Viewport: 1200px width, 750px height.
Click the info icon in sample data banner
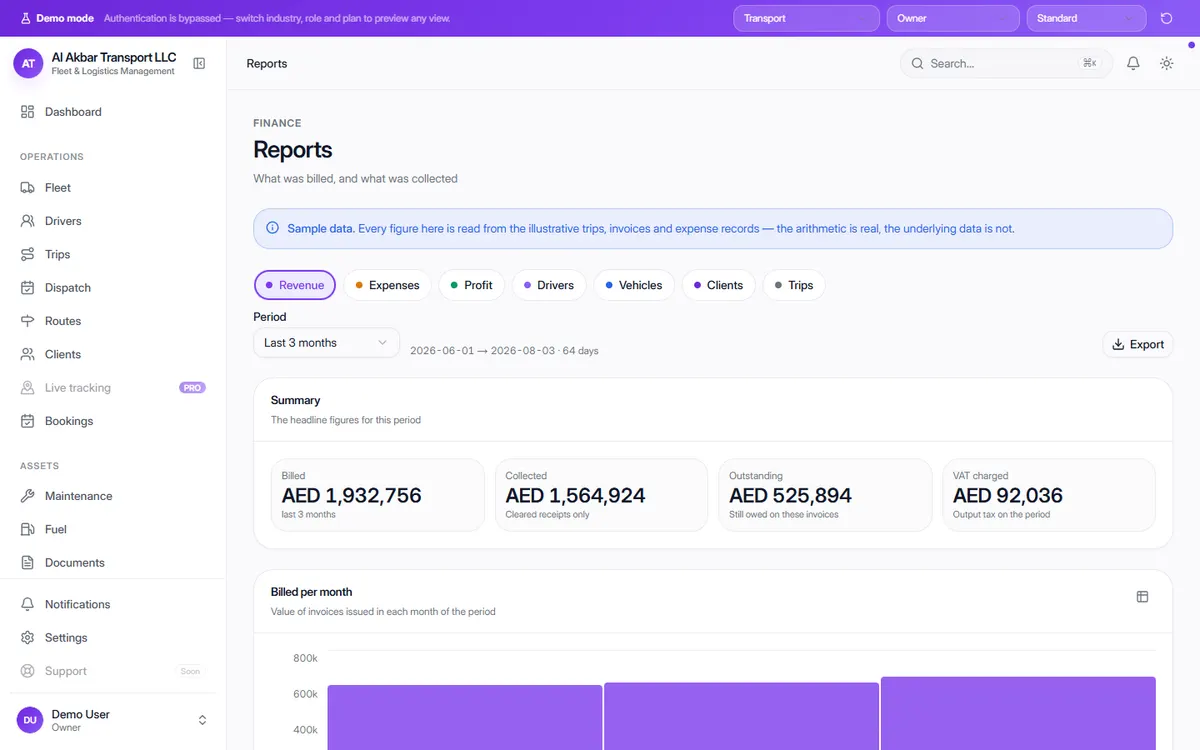tap(273, 228)
